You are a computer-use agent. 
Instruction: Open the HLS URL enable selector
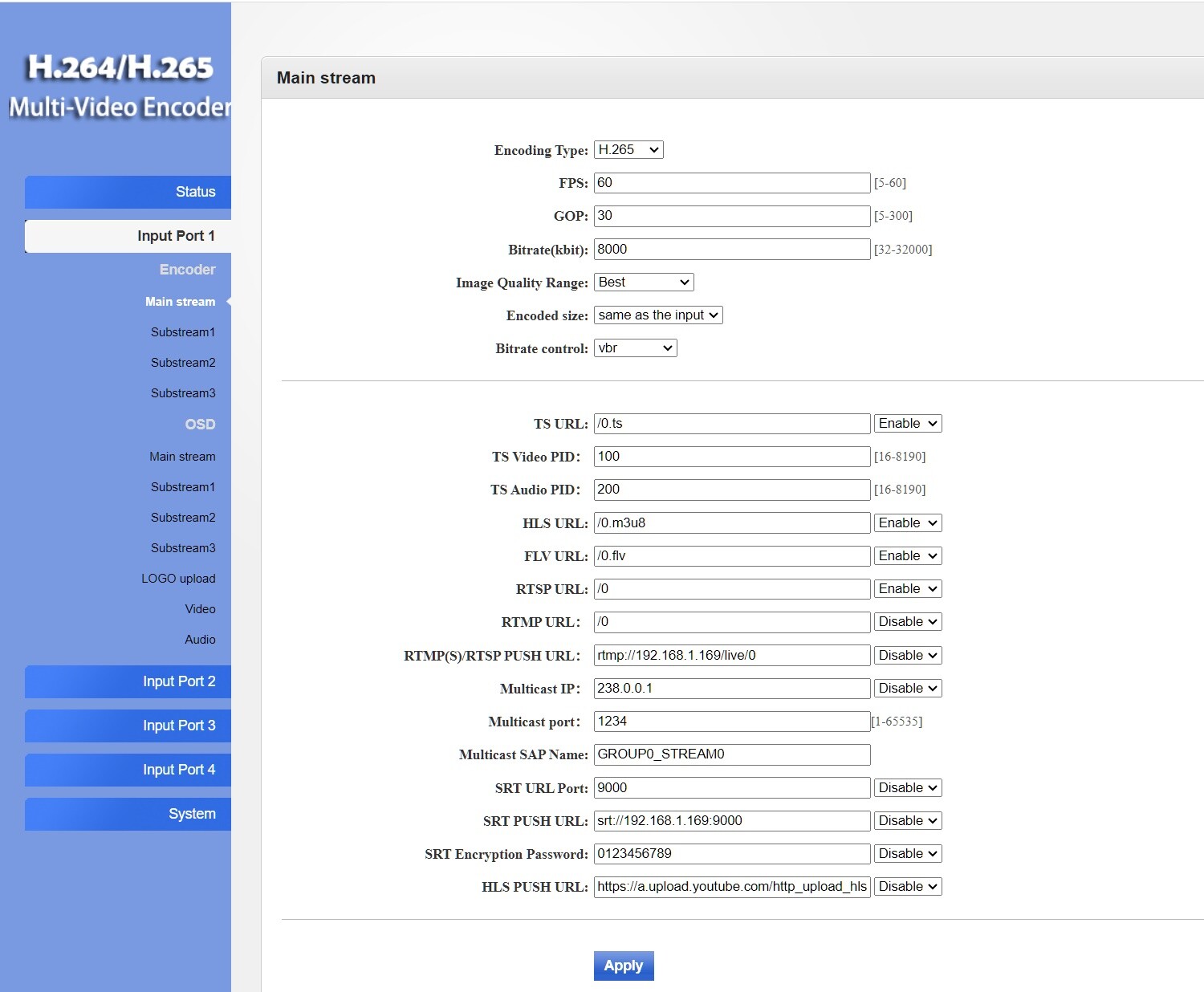pos(907,523)
